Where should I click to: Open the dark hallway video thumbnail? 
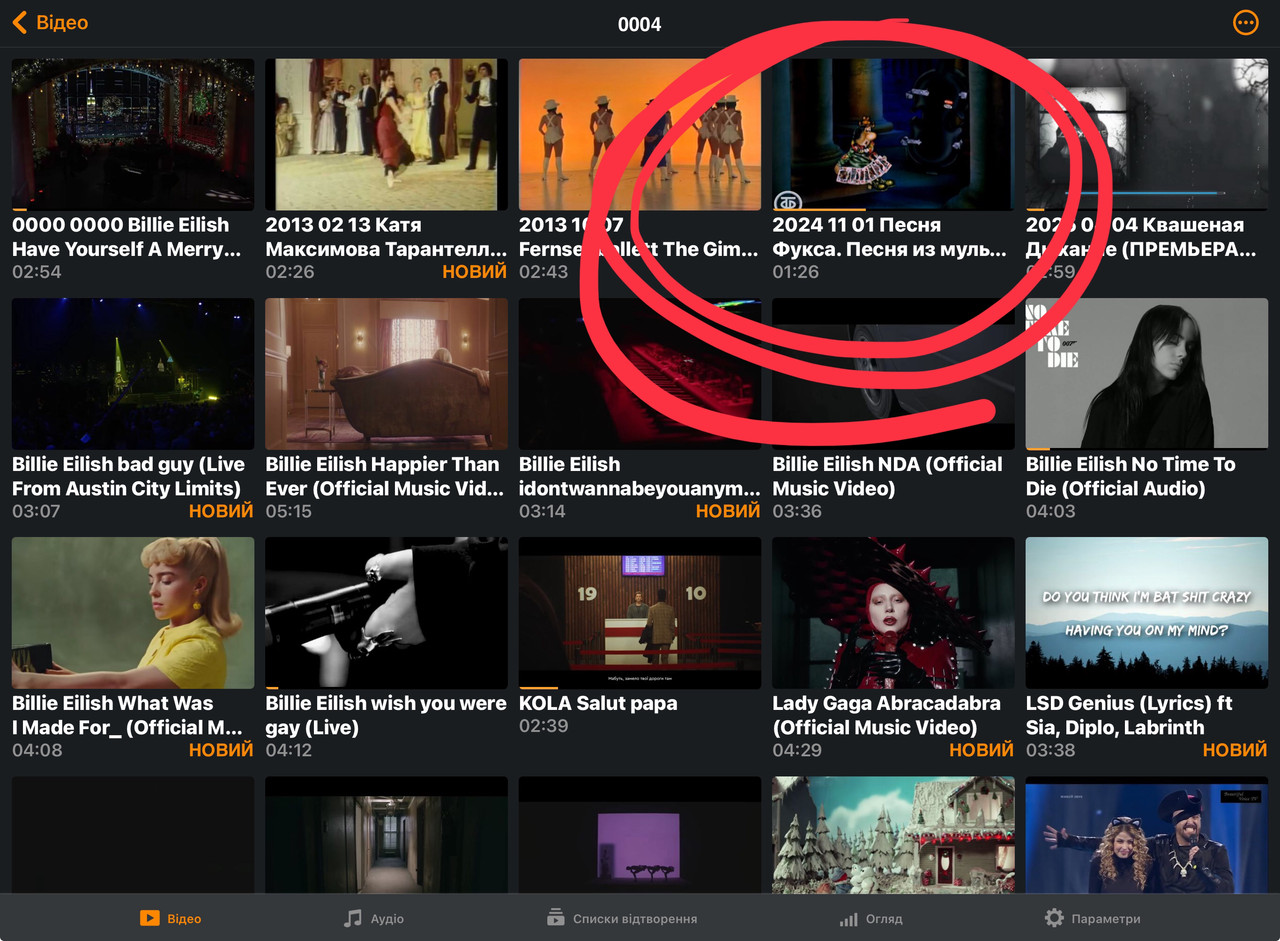(x=386, y=835)
